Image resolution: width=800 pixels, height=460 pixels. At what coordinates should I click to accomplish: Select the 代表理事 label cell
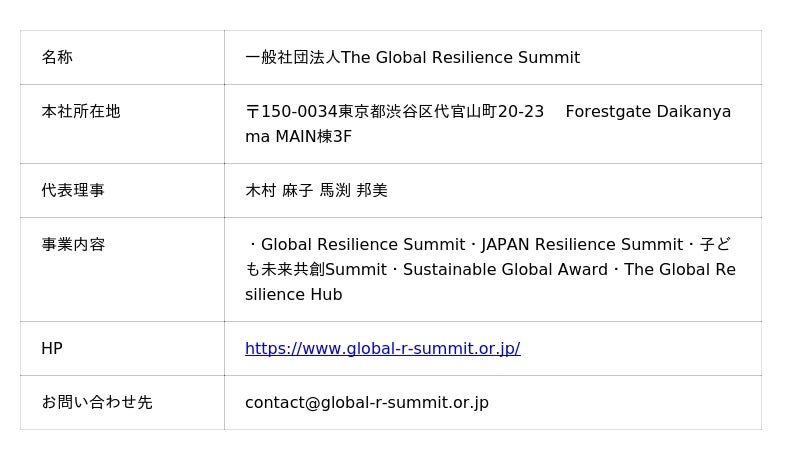coord(73,190)
